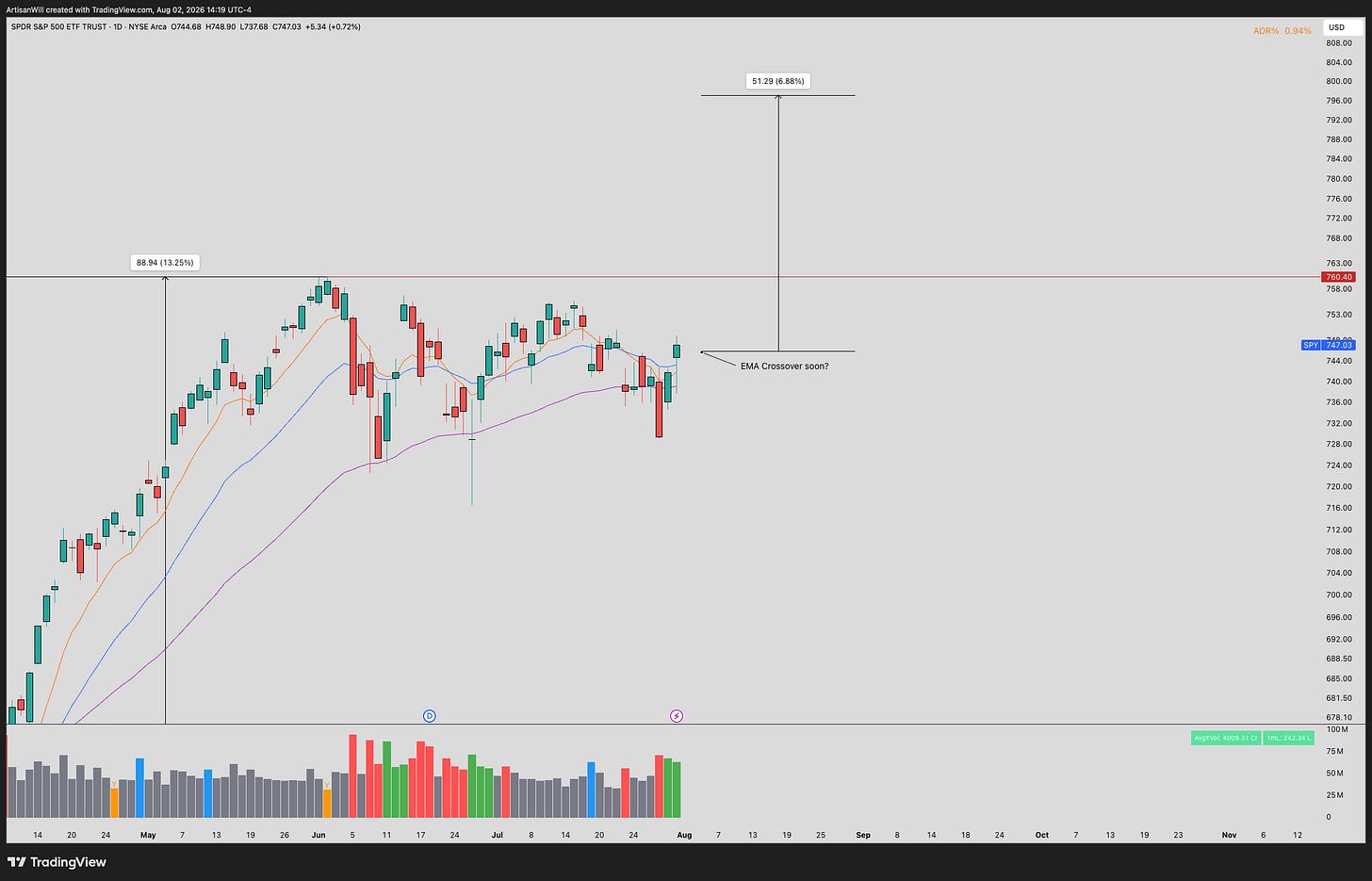Click the 728.00 price axis label
This screenshot has height=881, width=1372.
(1339, 444)
